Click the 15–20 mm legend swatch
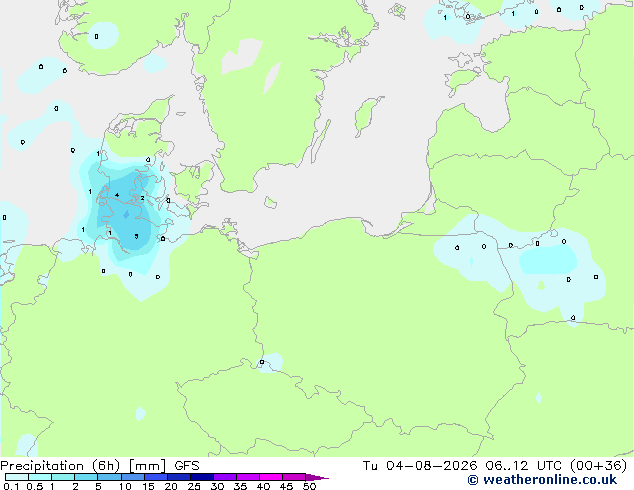The height and width of the screenshot is (490, 634). [155, 477]
